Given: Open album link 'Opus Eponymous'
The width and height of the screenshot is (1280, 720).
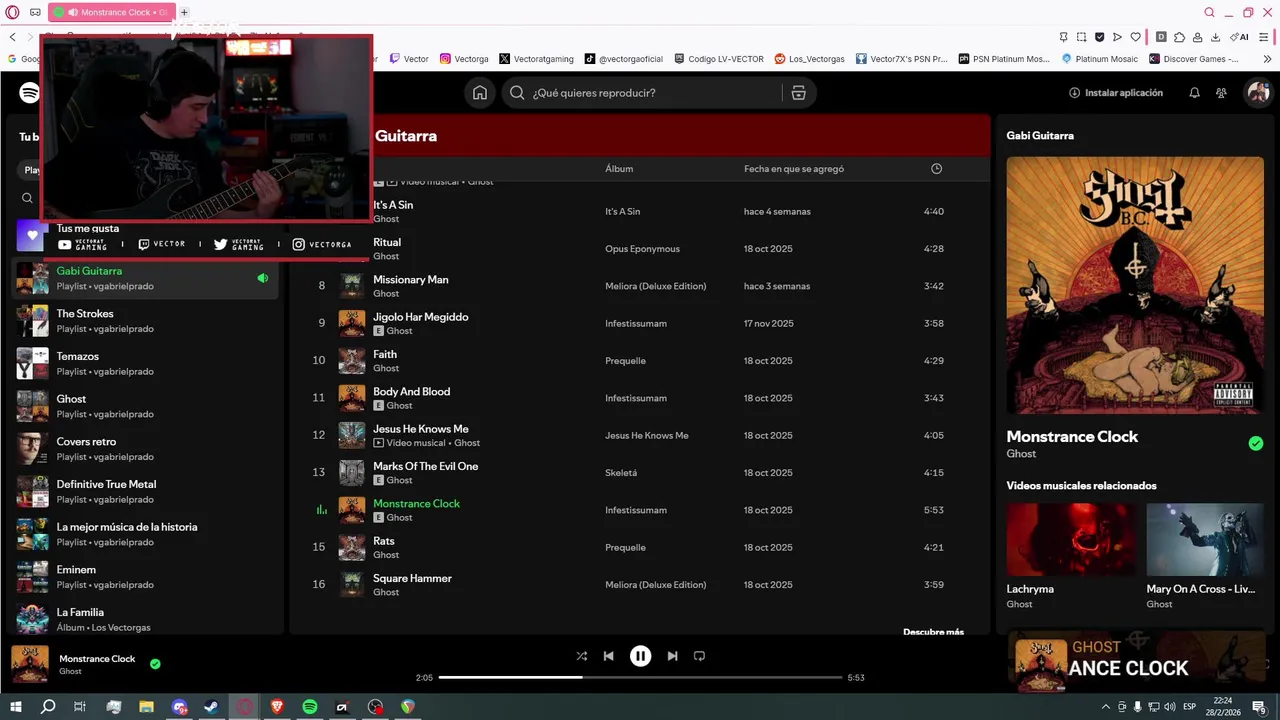Looking at the screenshot, I should [642, 249].
